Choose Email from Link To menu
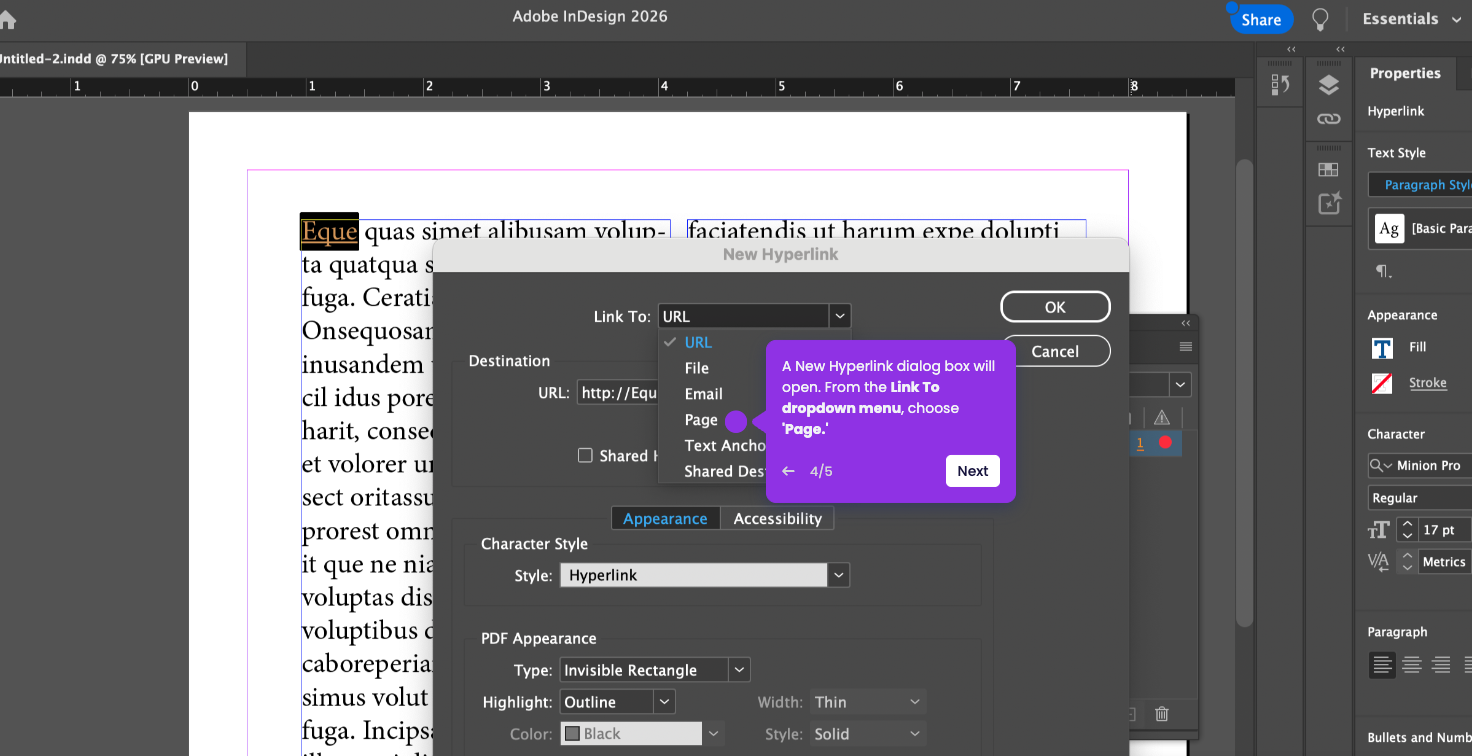 coord(704,394)
